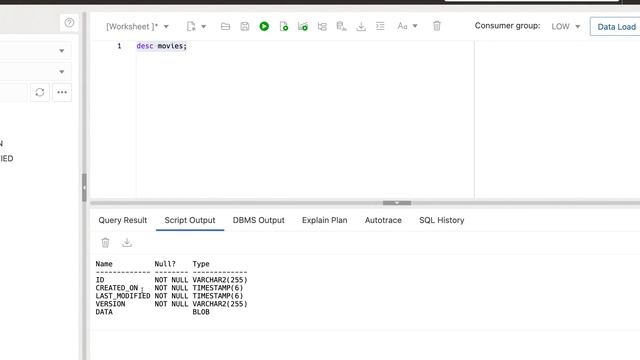The height and width of the screenshot is (360, 640).
Task: Download the script output
Action: click(127, 242)
